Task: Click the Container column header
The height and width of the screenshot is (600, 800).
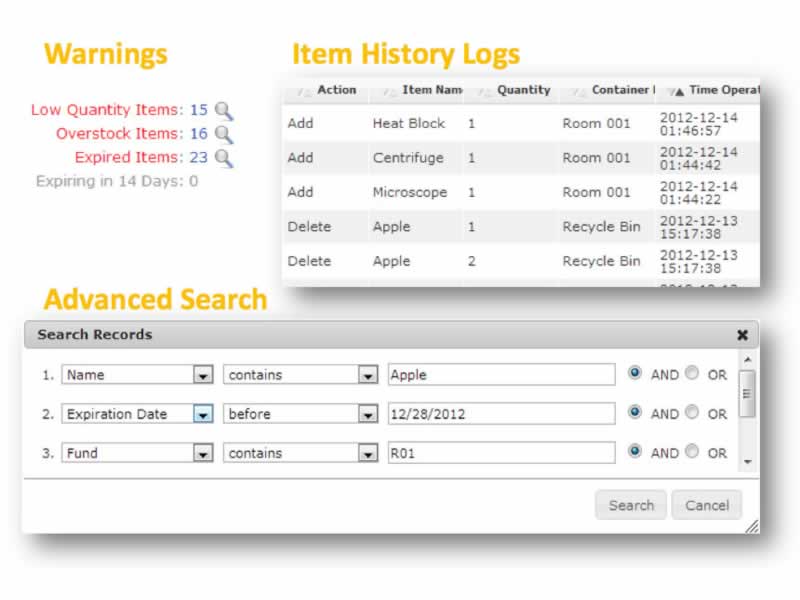Action: 619,90
